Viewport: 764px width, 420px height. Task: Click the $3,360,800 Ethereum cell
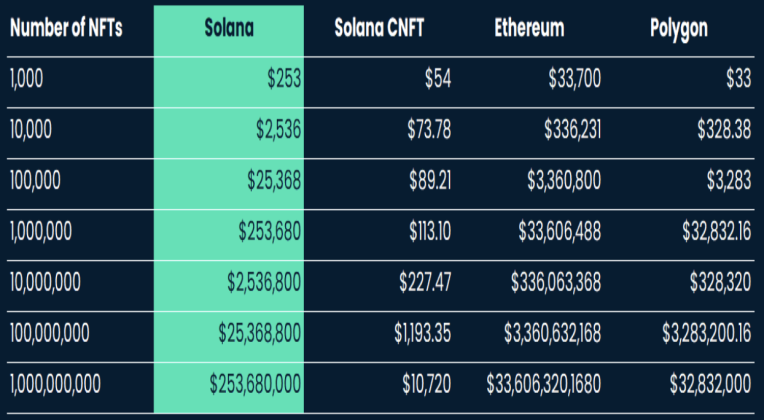[x=564, y=181]
